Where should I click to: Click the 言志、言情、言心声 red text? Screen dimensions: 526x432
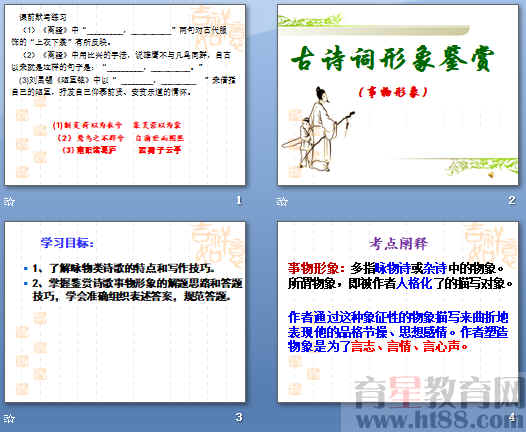(410, 346)
